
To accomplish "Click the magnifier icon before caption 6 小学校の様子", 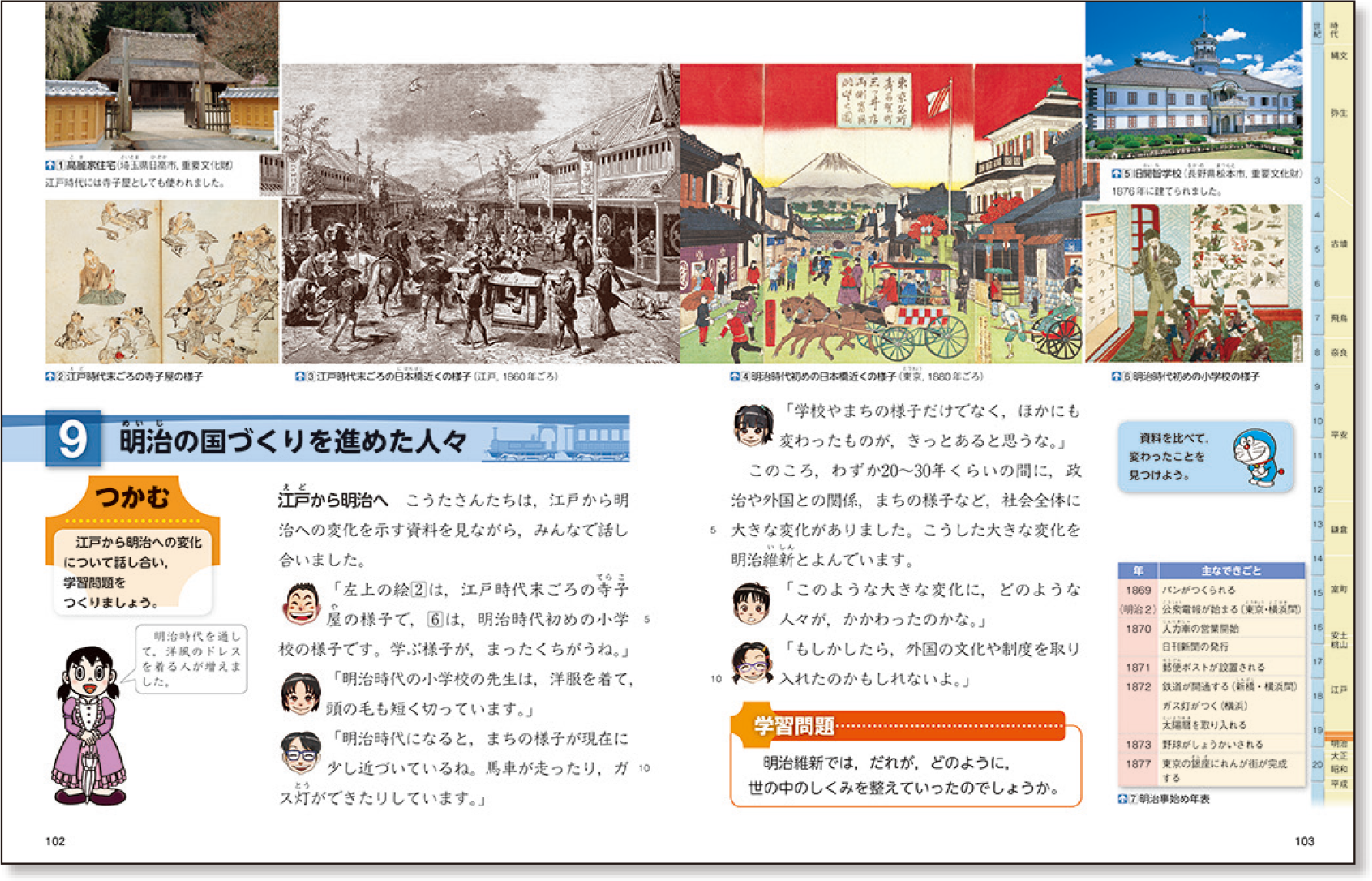I will 1116,377.
